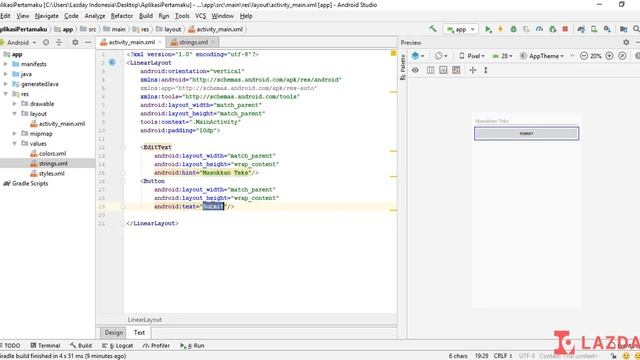640x360 pixels.
Task: Click the collapse all icon in Project panel
Action: [x=59, y=42]
